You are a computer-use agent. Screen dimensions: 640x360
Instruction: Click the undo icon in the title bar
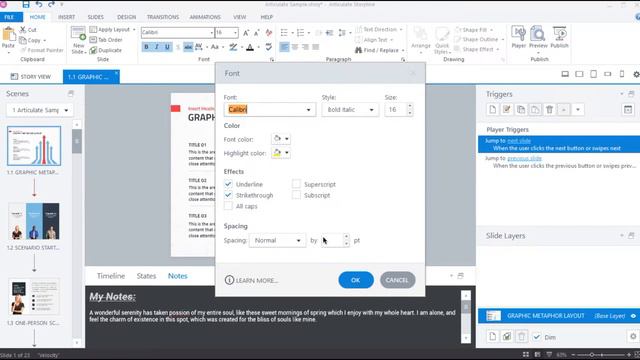pos(39,4)
